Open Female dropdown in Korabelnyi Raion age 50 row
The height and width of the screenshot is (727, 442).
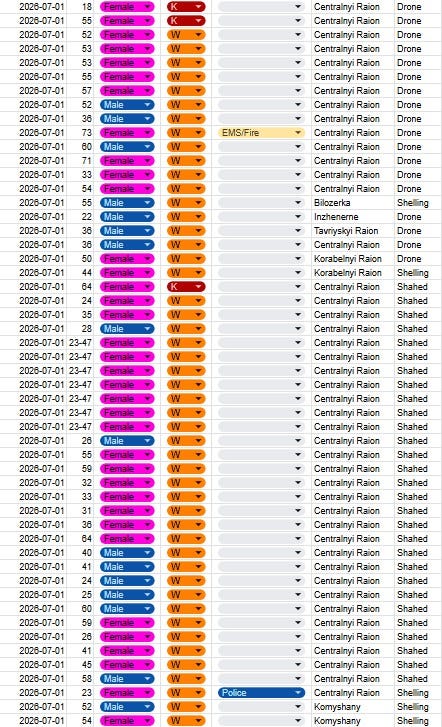127,259
